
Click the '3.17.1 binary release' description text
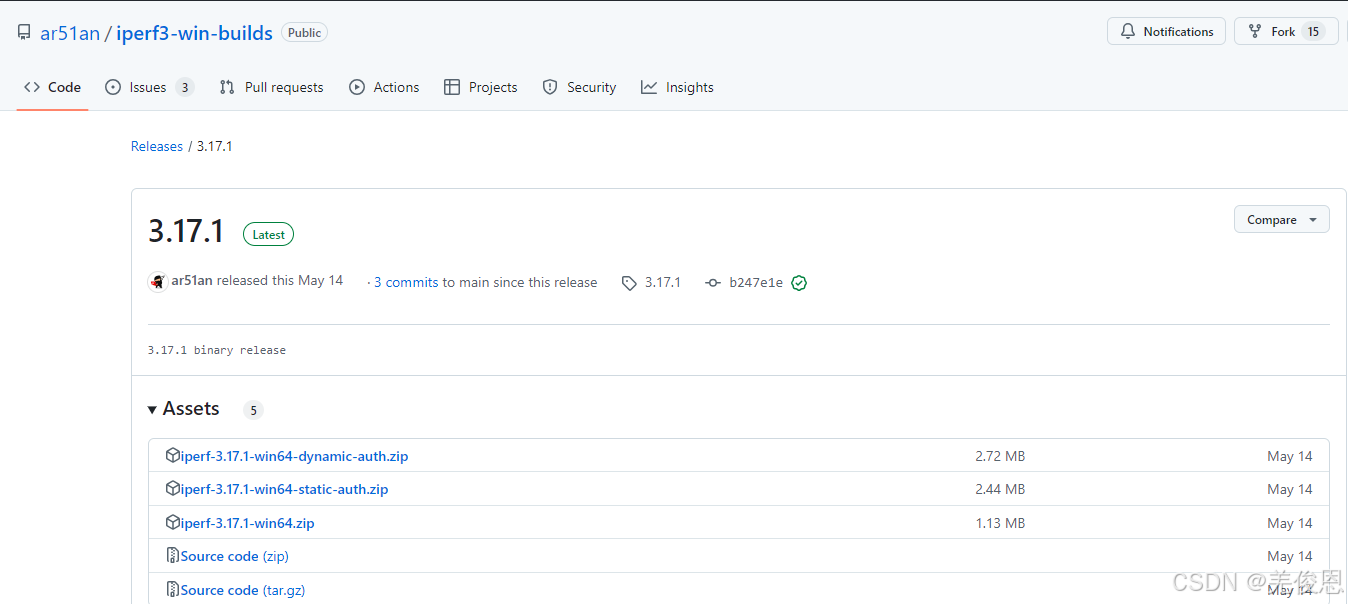pos(216,350)
